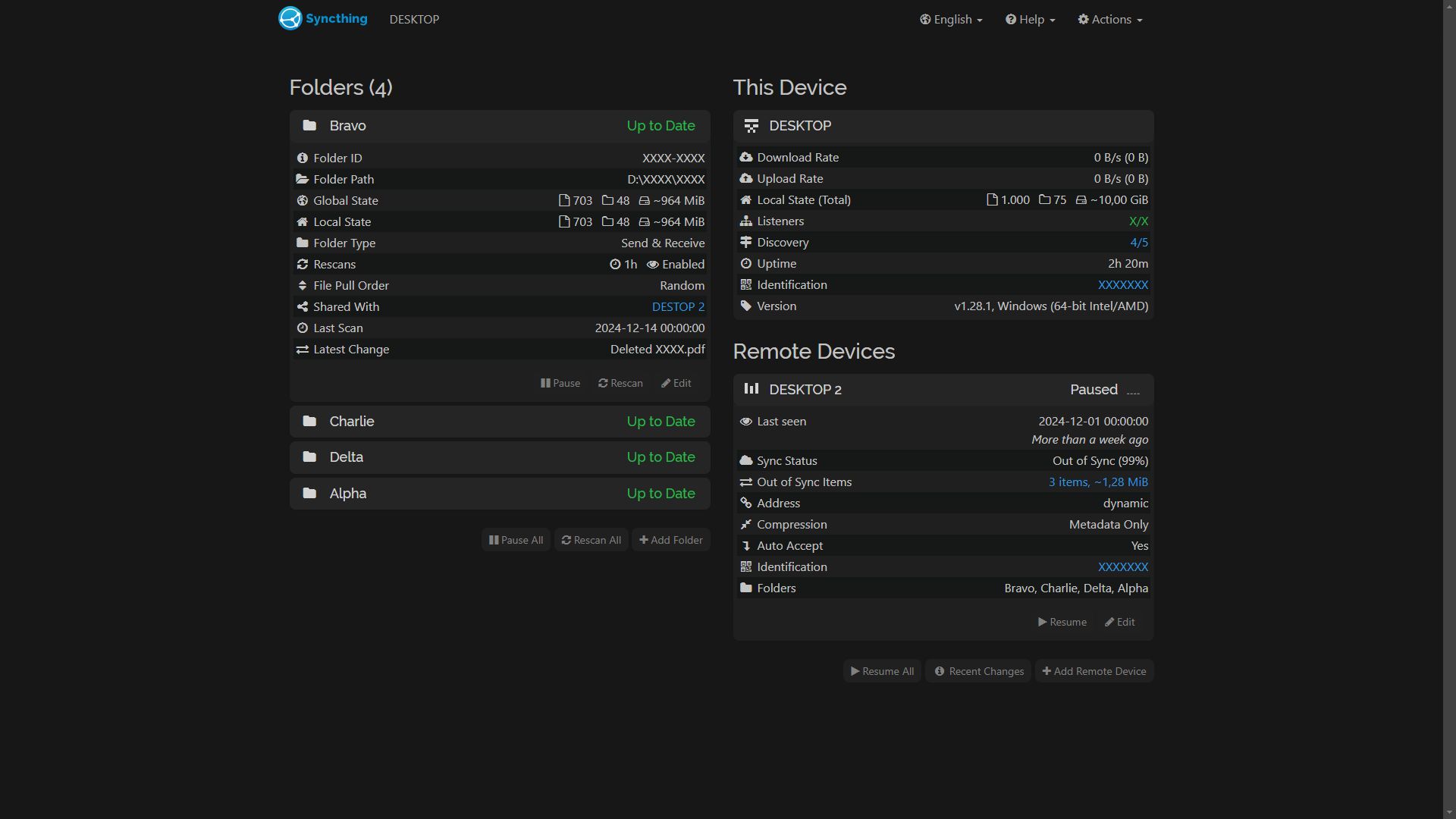Collapse the Bravo folder panel
The image size is (1456, 819).
pos(500,126)
